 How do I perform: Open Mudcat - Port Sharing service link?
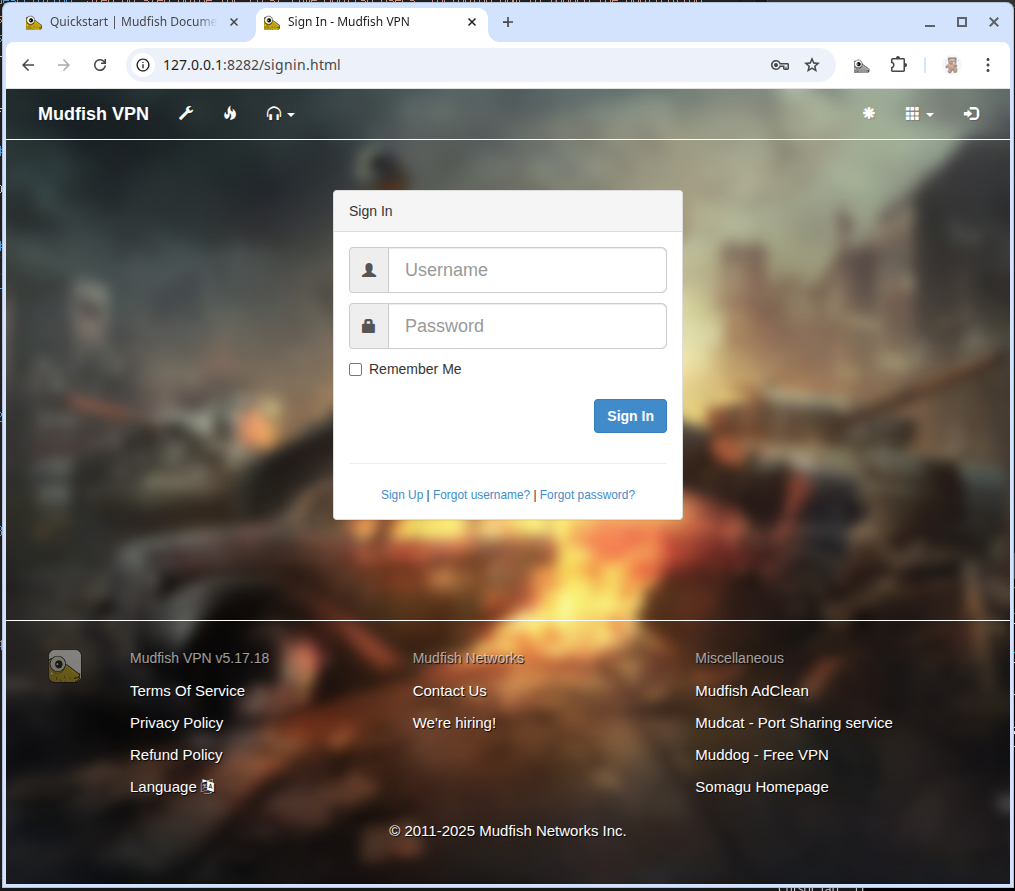794,723
